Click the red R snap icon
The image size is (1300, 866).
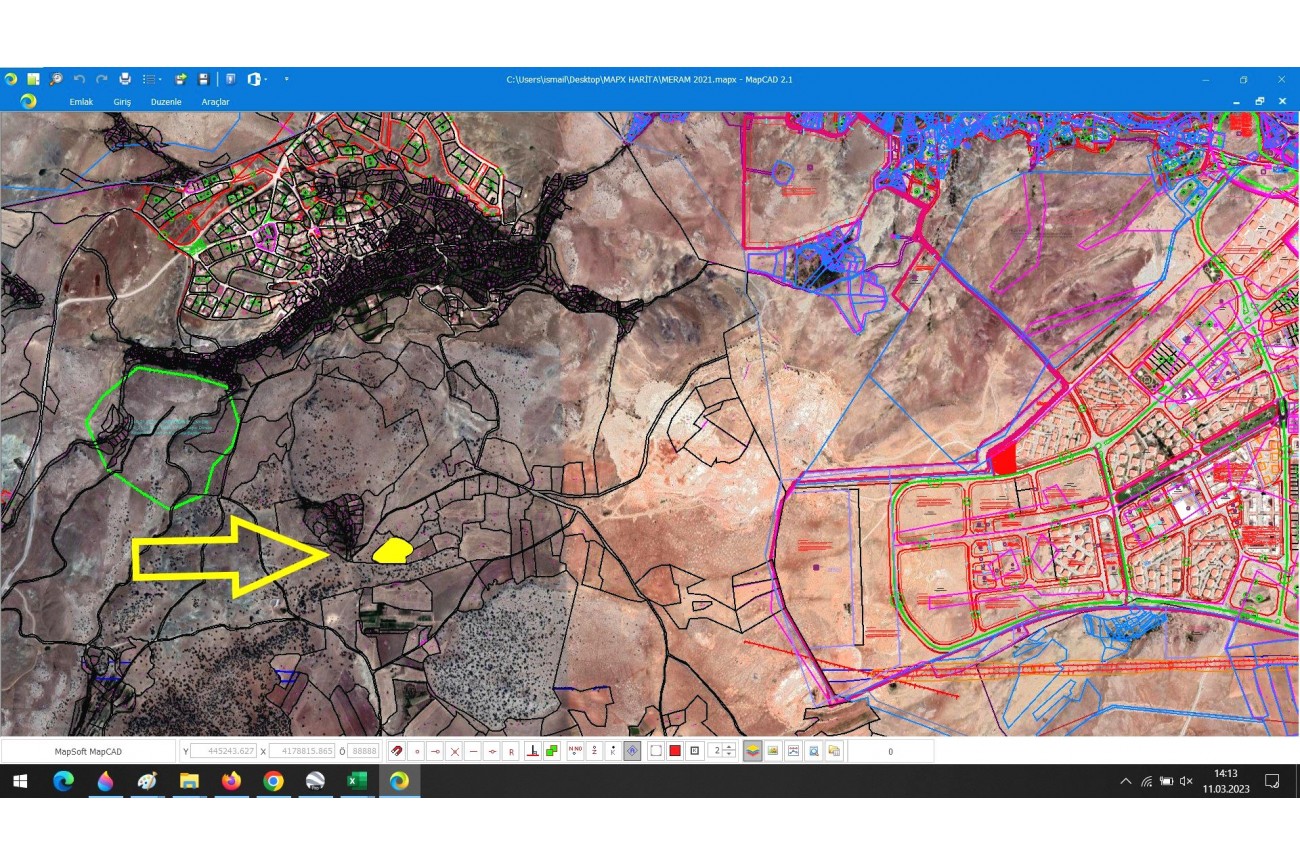(x=511, y=751)
